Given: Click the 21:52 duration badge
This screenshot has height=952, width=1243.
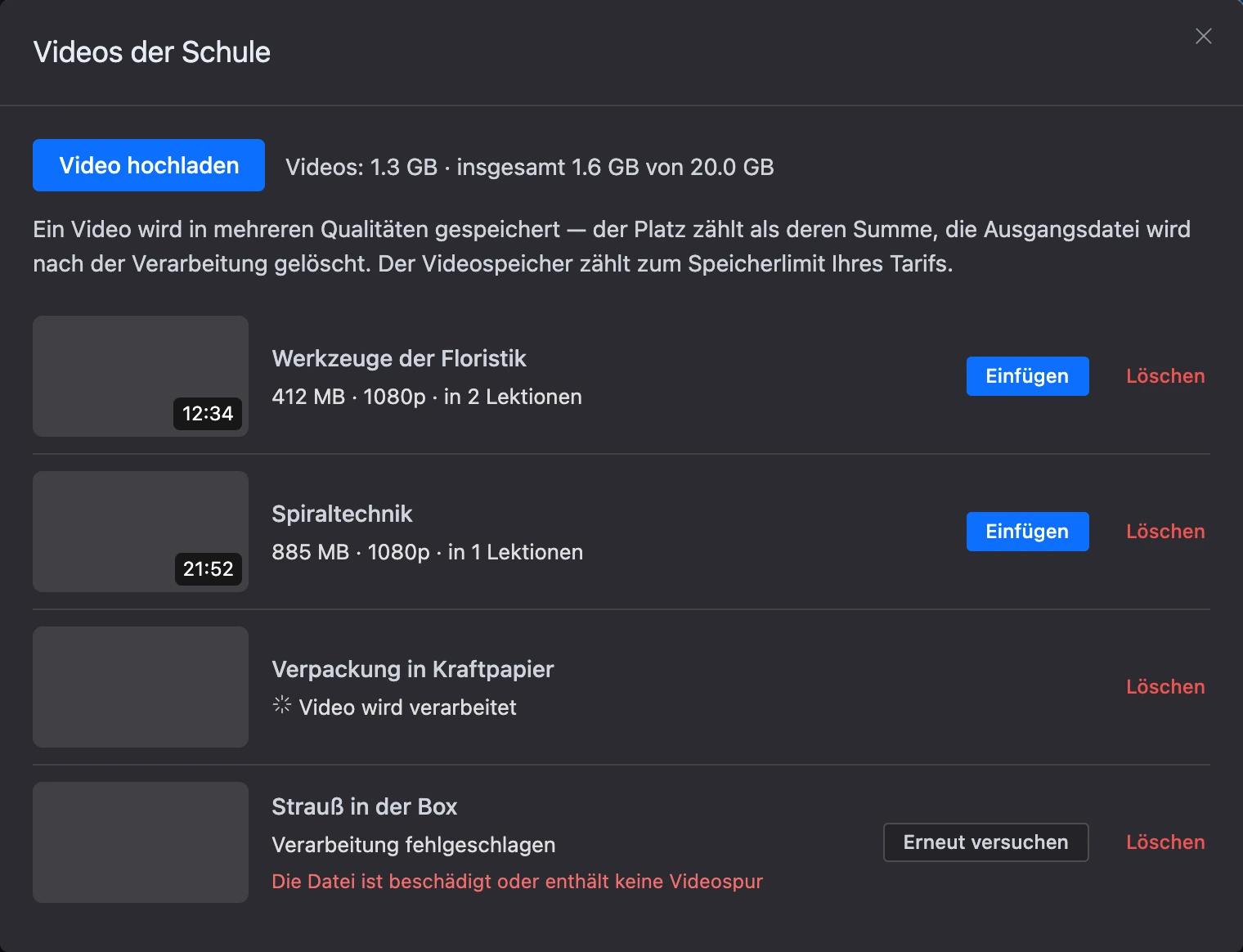Looking at the screenshot, I should 208,569.
